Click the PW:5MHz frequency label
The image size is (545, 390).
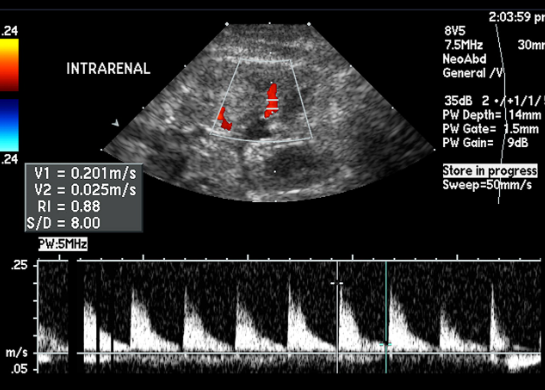click(63, 244)
